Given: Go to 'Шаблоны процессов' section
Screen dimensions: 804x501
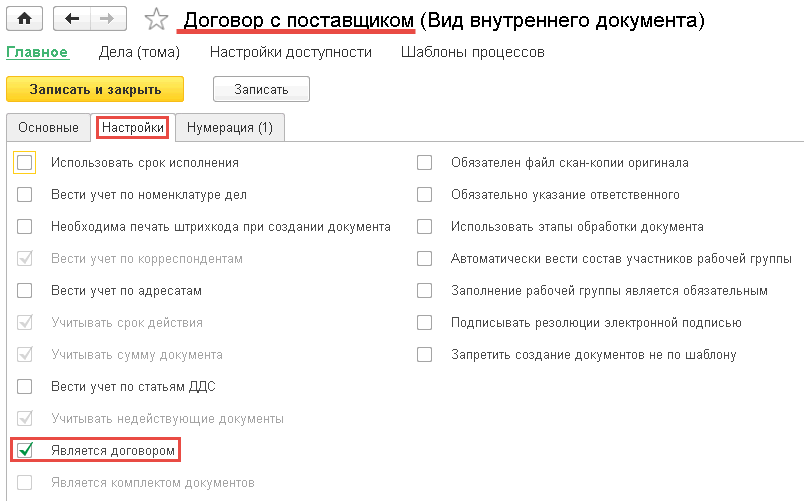Looking at the screenshot, I should (x=473, y=52).
